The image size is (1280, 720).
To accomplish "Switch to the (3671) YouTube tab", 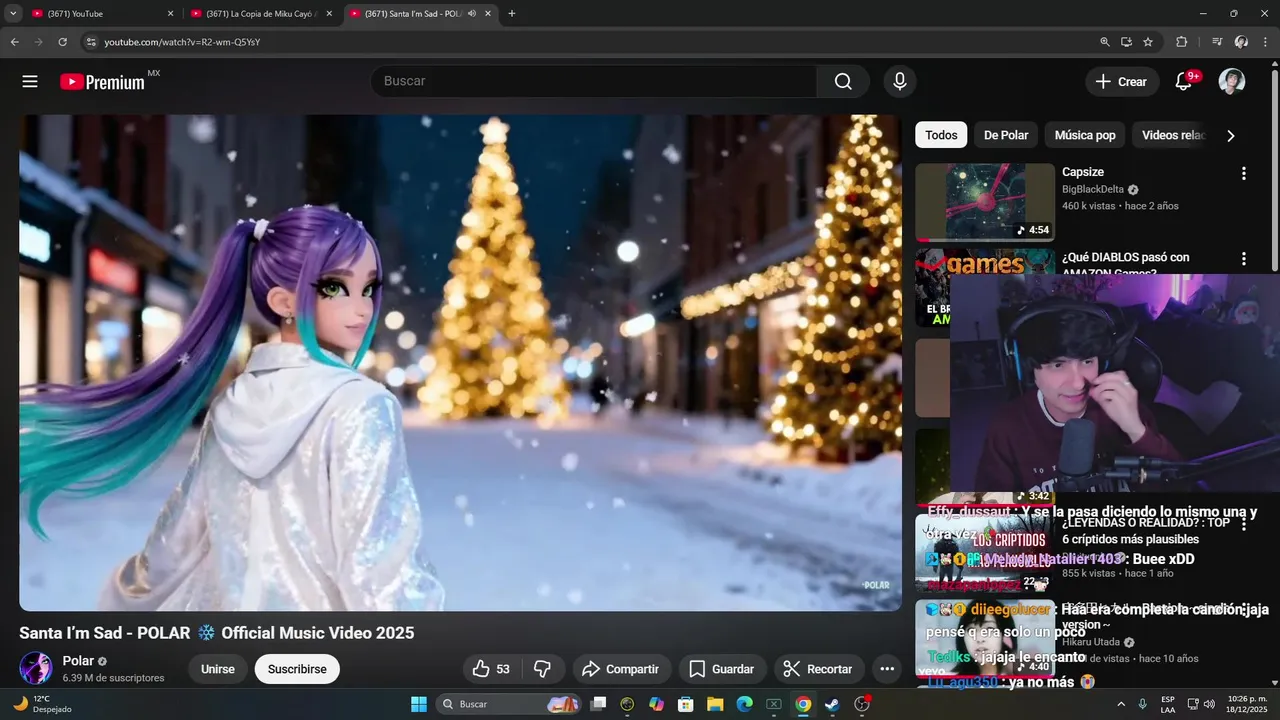I will pos(103,14).
